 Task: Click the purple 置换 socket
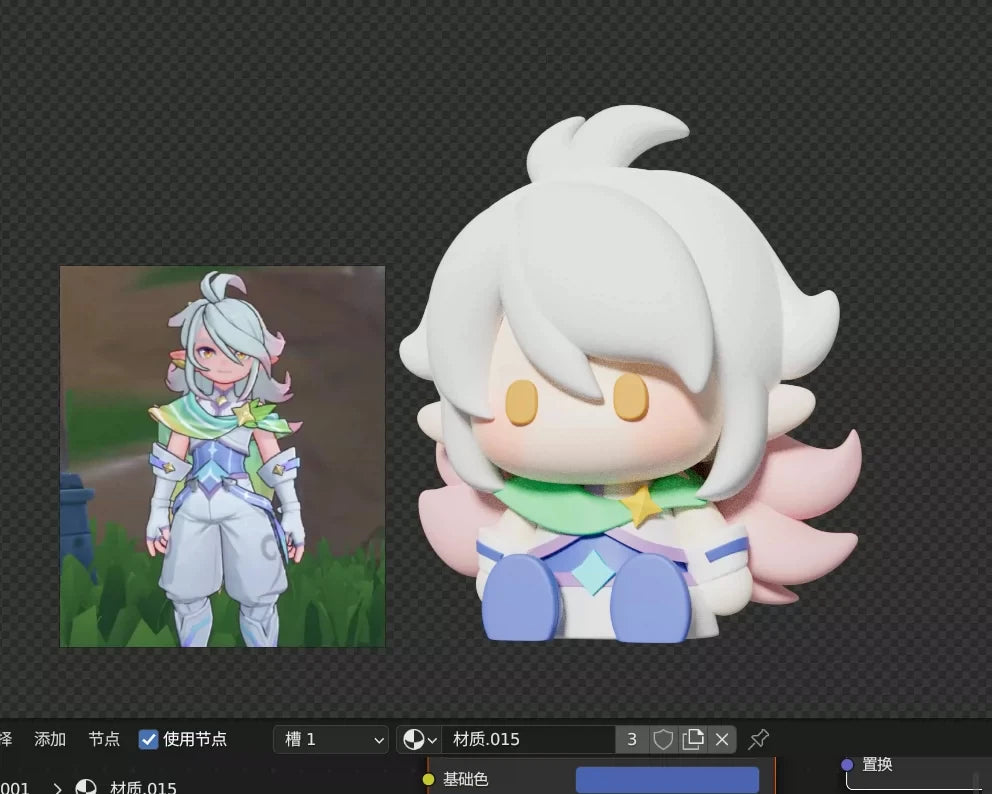click(847, 765)
